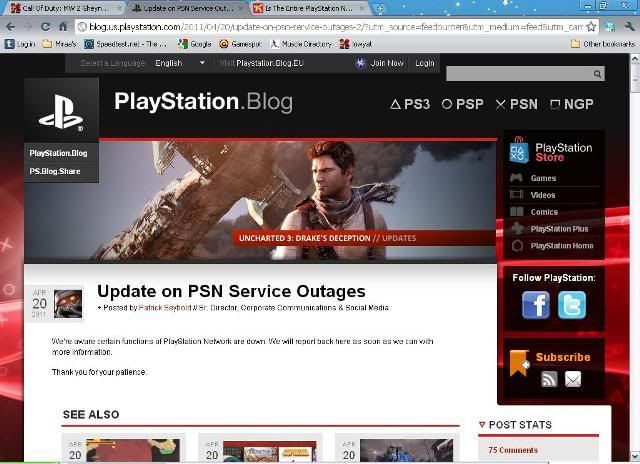This screenshot has height=464, width=640.
Task: Click the PlayStation Store bag icon
Action: click(x=517, y=151)
